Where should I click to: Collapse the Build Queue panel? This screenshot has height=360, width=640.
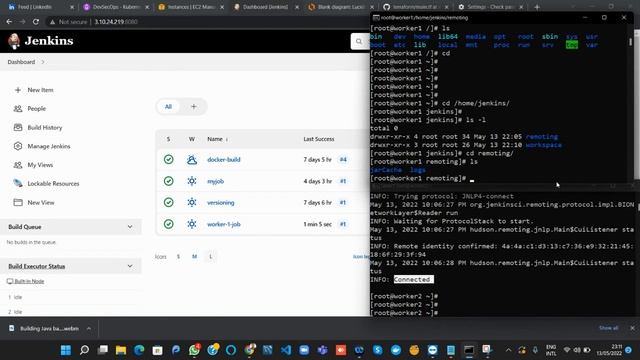coord(130,227)
